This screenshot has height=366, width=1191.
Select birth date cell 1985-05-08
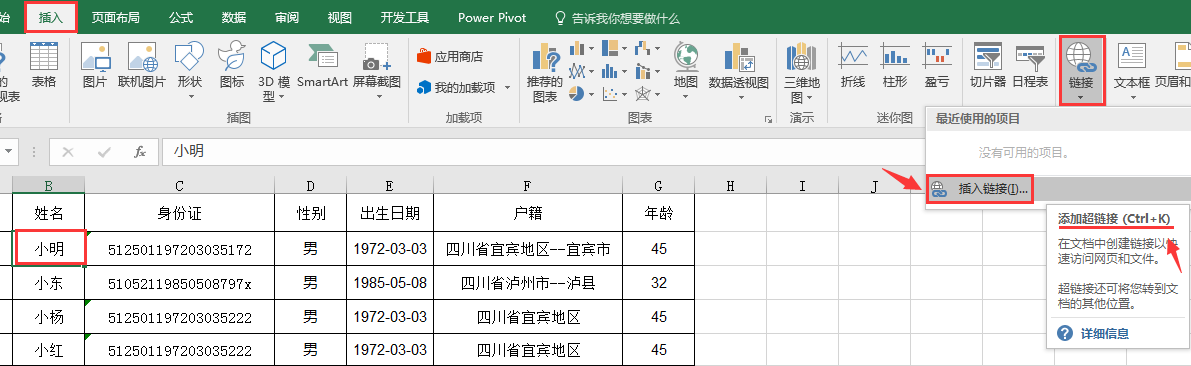tap(390, 282)
